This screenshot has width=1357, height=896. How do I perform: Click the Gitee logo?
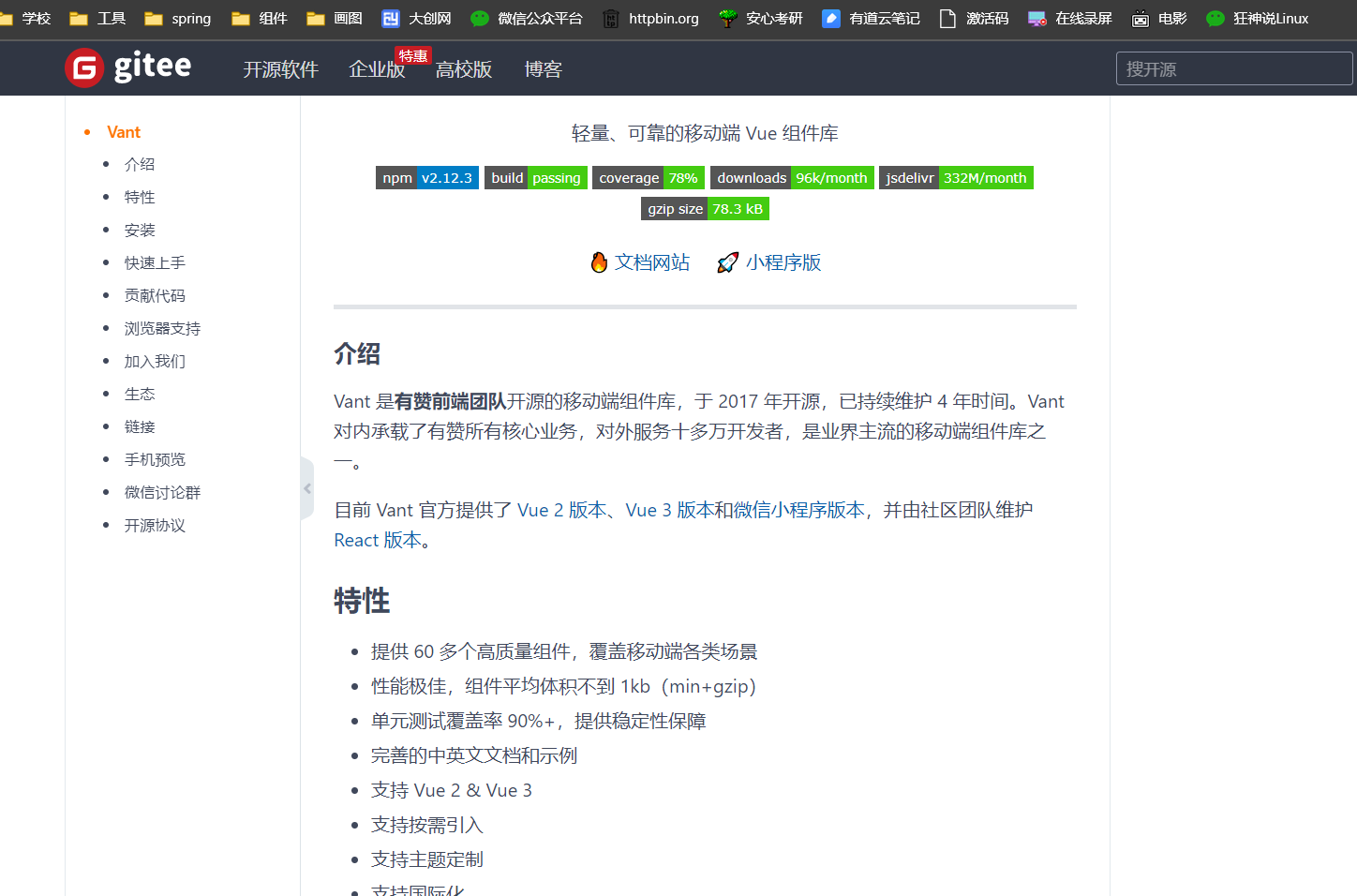point(128,67)
